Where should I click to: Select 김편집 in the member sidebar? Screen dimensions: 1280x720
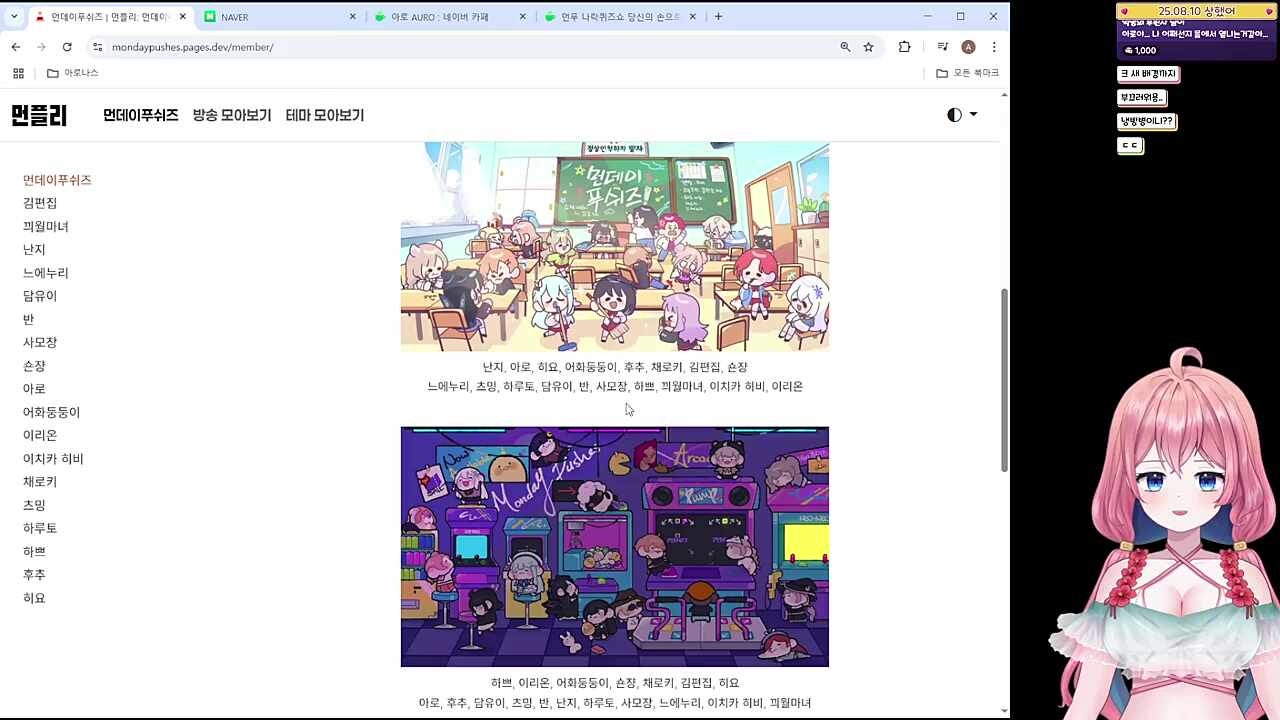pos(40,203)
